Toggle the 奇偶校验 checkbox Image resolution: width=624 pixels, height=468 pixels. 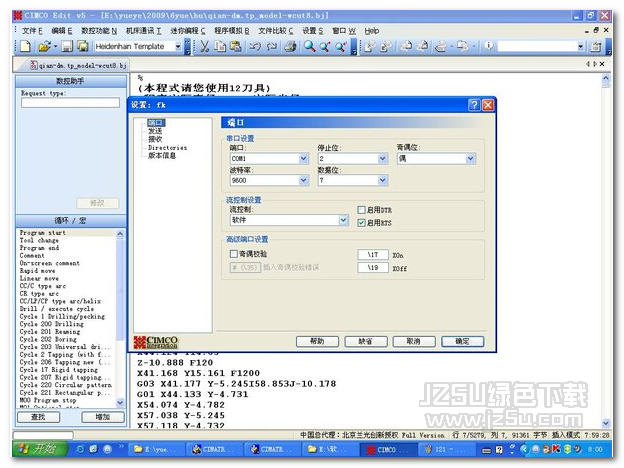point(234,254)
